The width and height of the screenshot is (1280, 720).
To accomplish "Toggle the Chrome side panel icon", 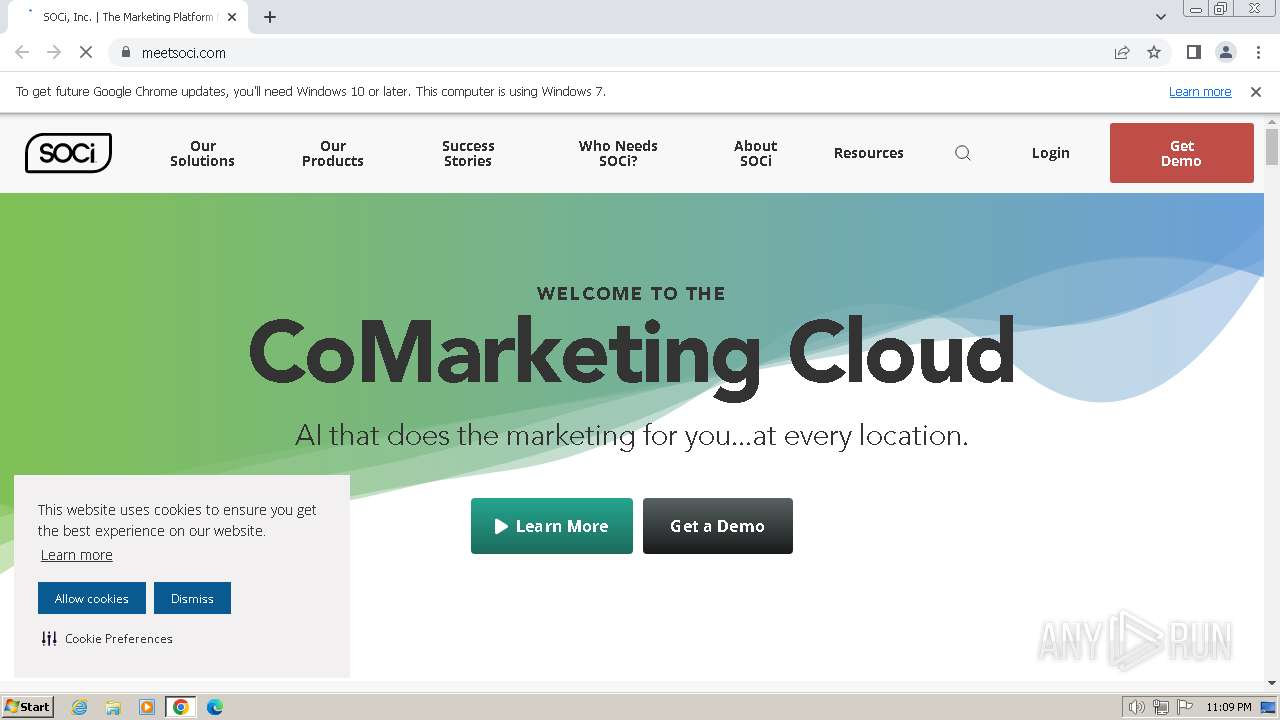I will coord(1193,53).
